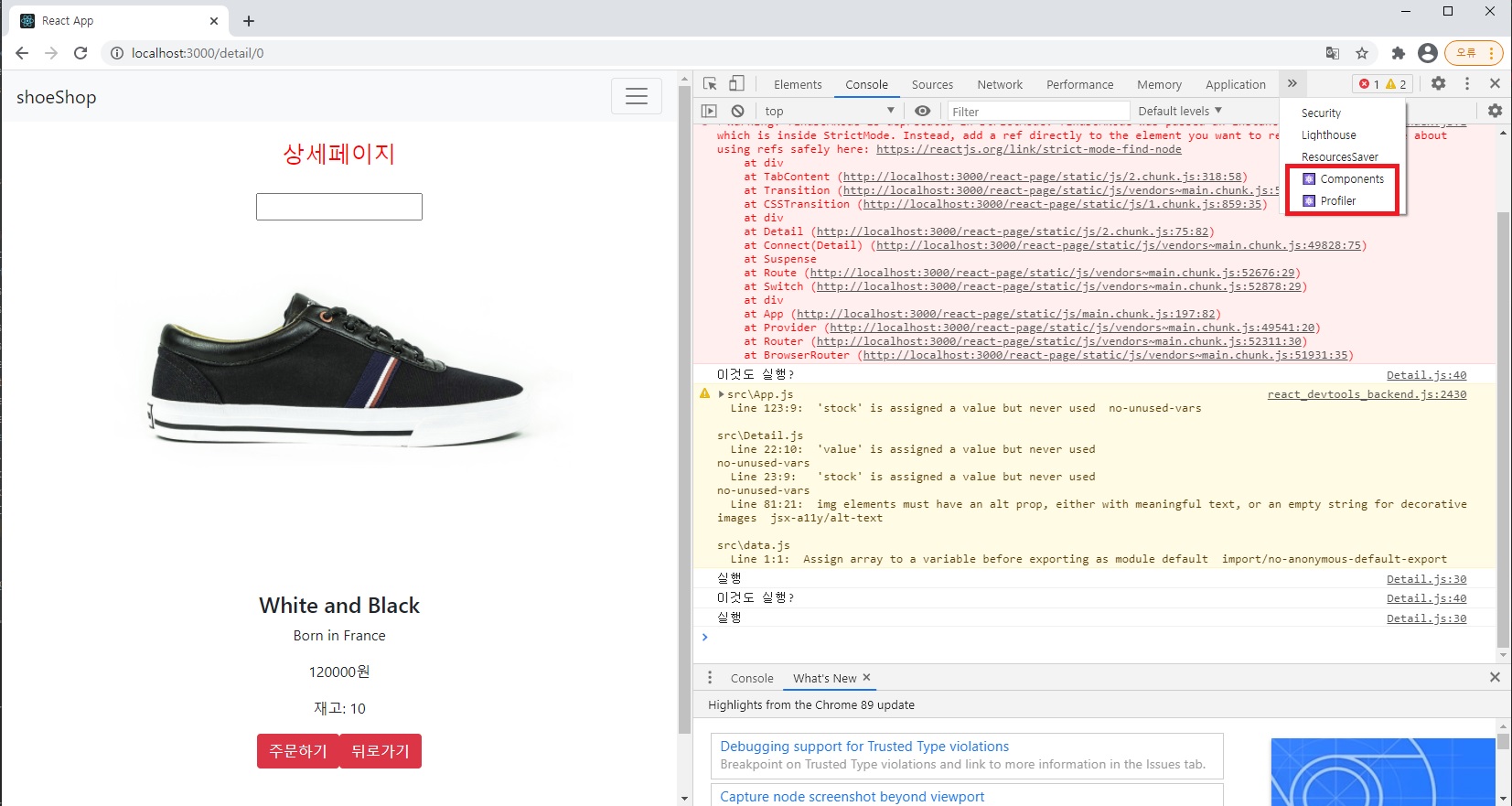Expand the more tabs chevron
The width and height of the screenshot is (1512, 806).
(x=1292, y=83)
